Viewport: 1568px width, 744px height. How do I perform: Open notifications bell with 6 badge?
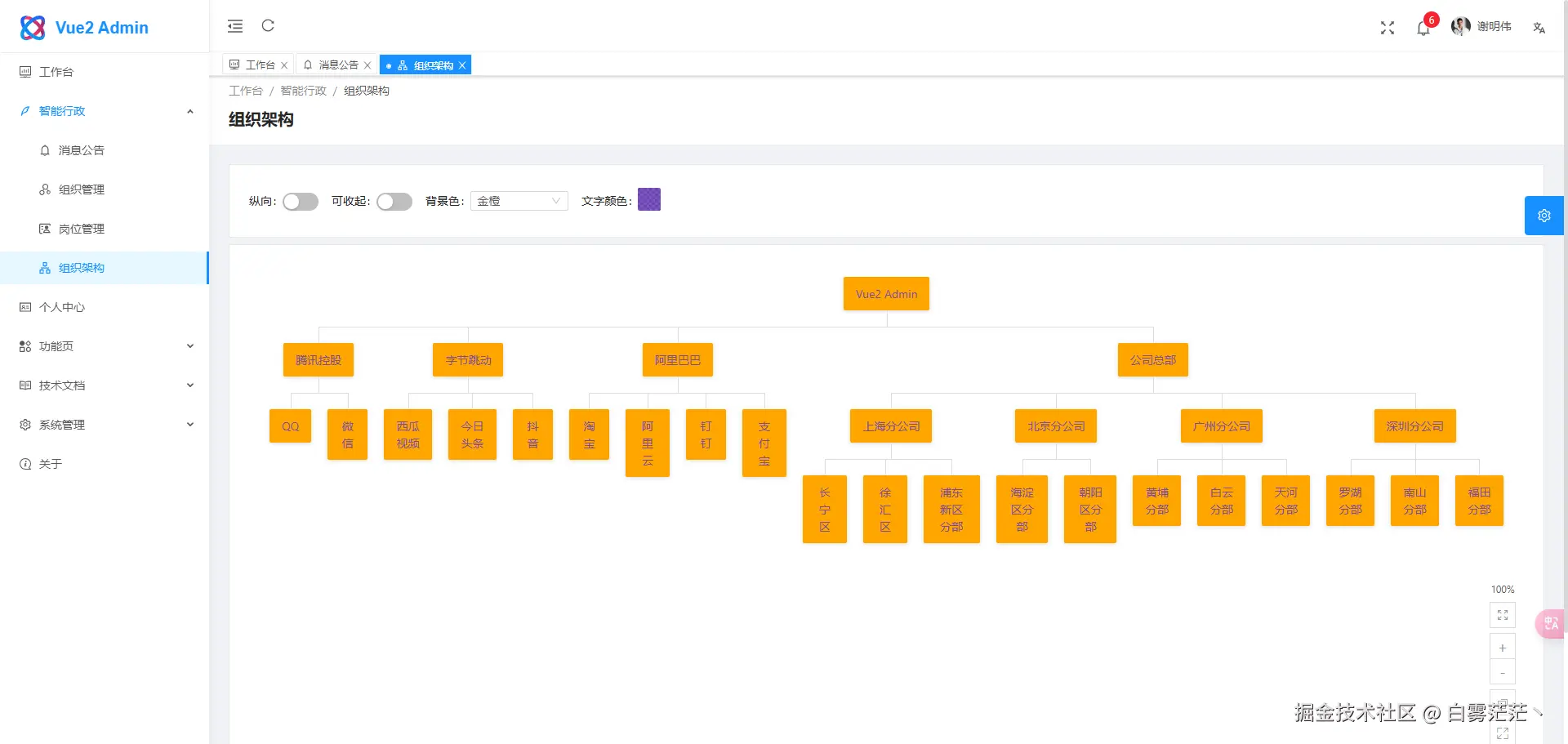click(1423, 28)
